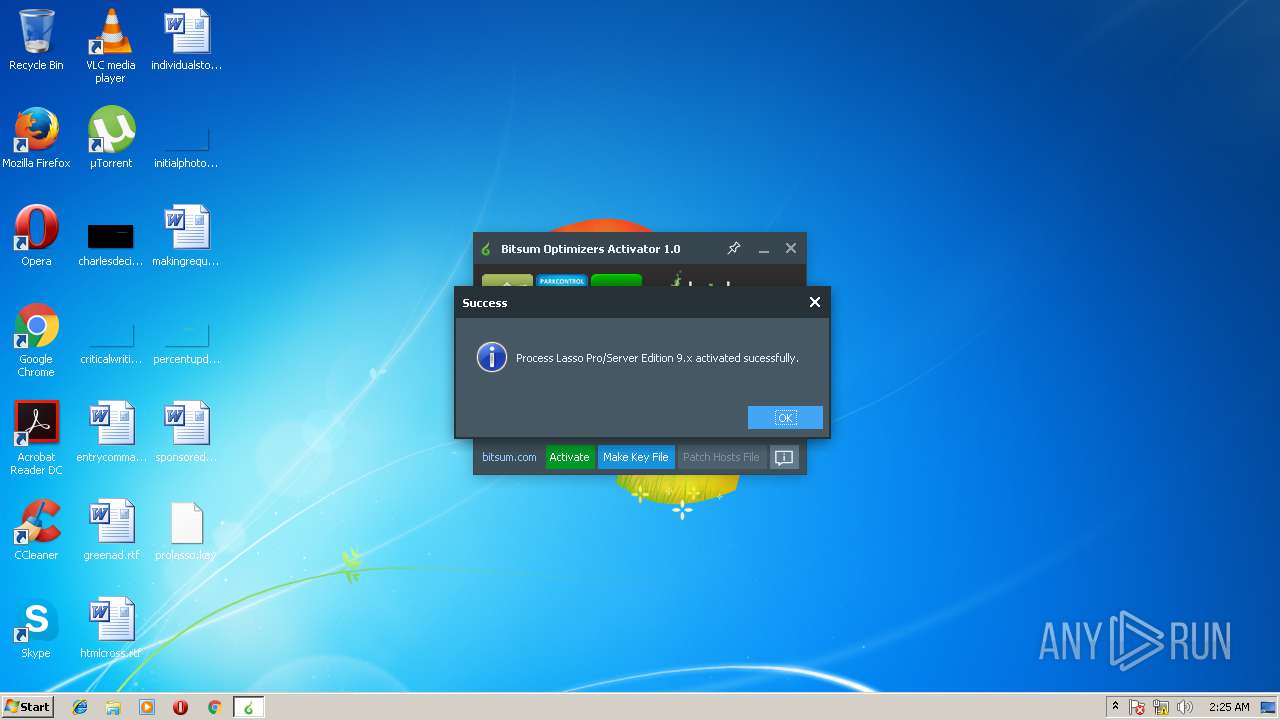Open Internet Explorer from taskbar
This screenshot has height=720, width=1280.
pos(80,707)
